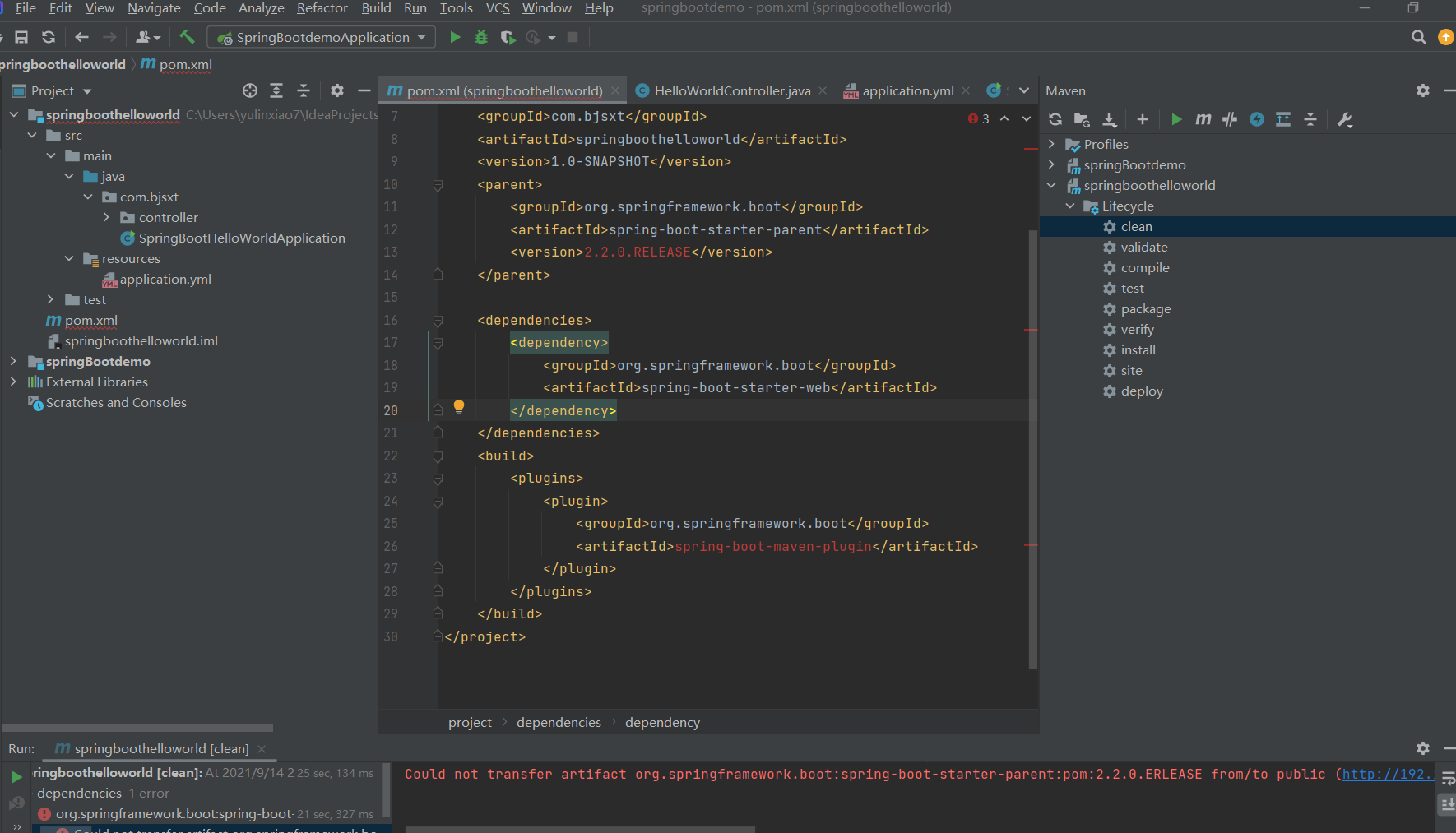Click the Project panel horizontal scrollbar
The image size is (1456, 833).
tap(137, 728)
